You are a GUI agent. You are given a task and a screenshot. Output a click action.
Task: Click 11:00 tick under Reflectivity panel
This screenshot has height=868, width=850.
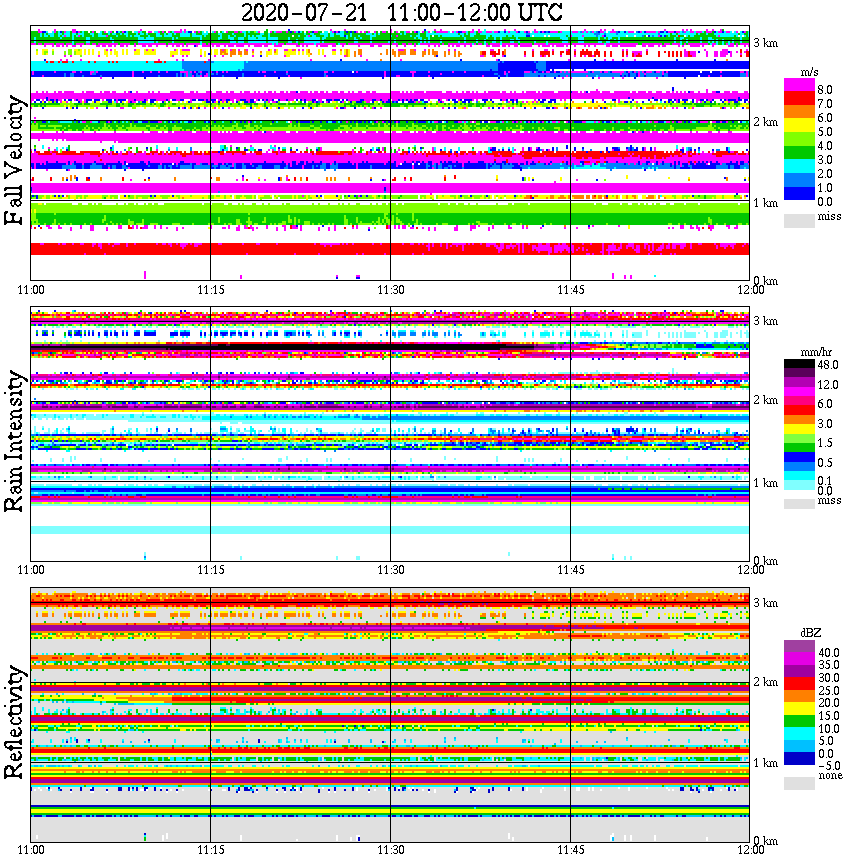[x=31, y=850]
